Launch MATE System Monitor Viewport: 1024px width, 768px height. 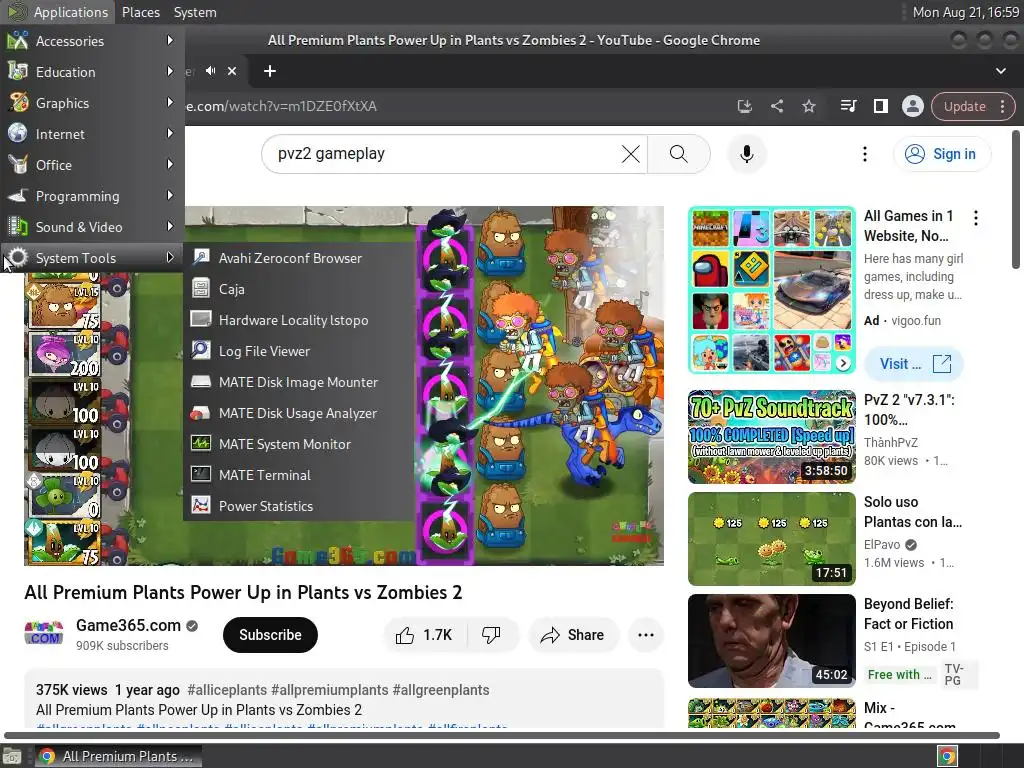tap(299, 444)
